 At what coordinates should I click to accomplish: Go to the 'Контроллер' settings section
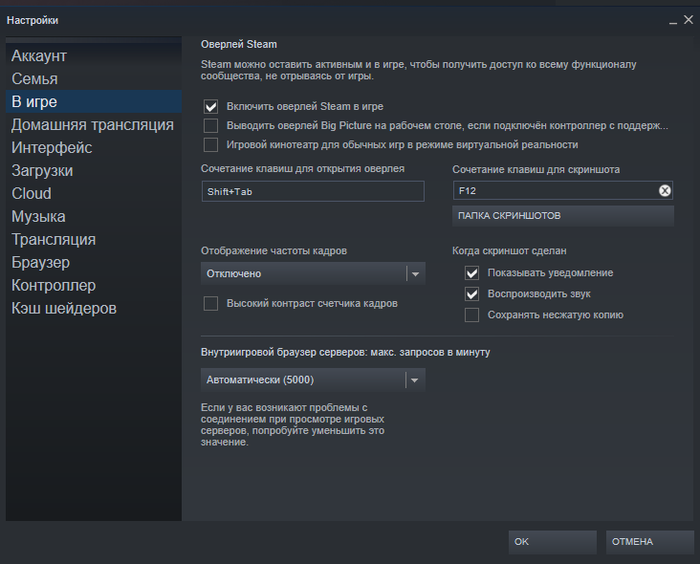[54, 286]
